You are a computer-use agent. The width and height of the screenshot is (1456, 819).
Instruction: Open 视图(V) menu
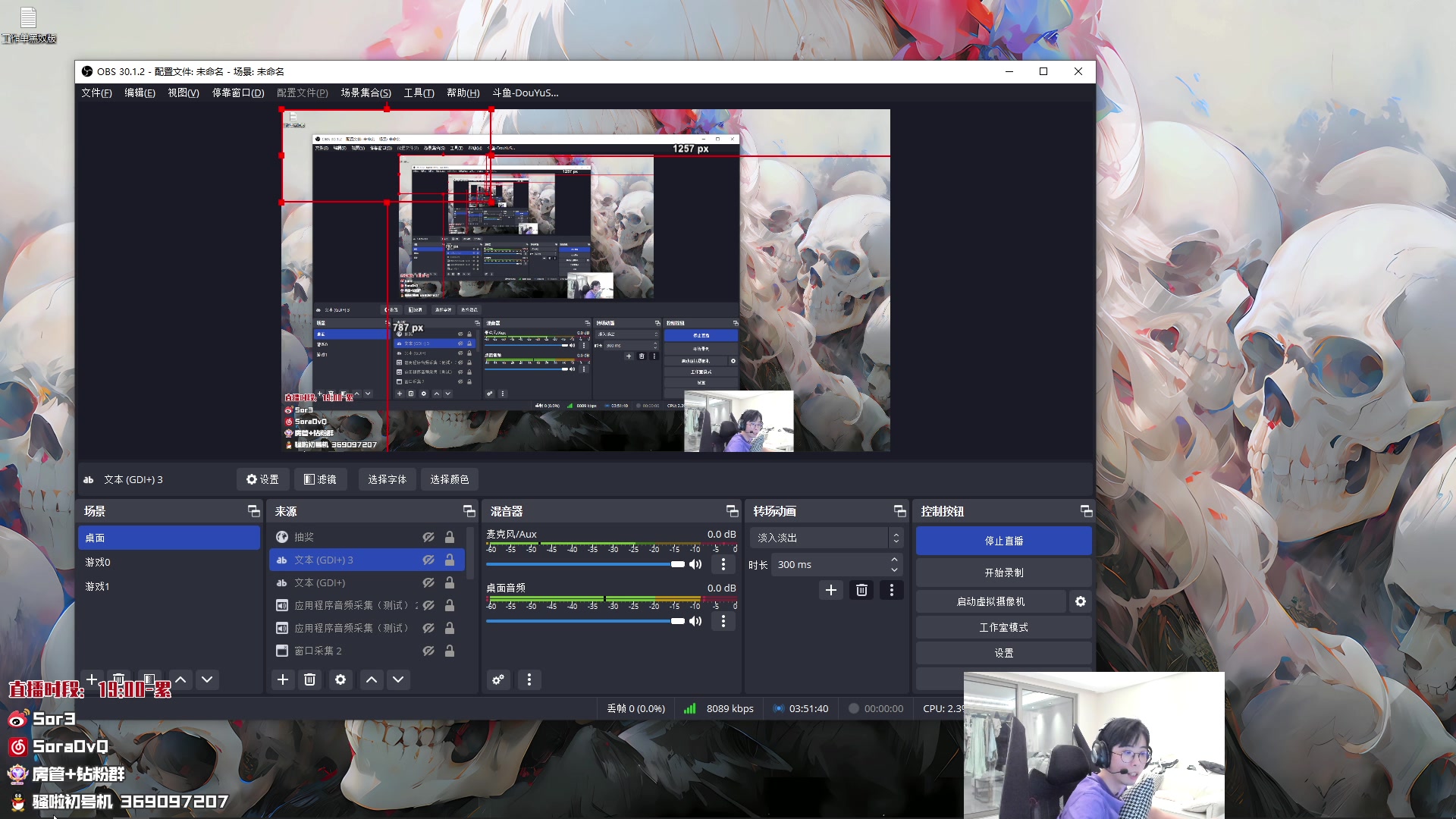(184, 93)
